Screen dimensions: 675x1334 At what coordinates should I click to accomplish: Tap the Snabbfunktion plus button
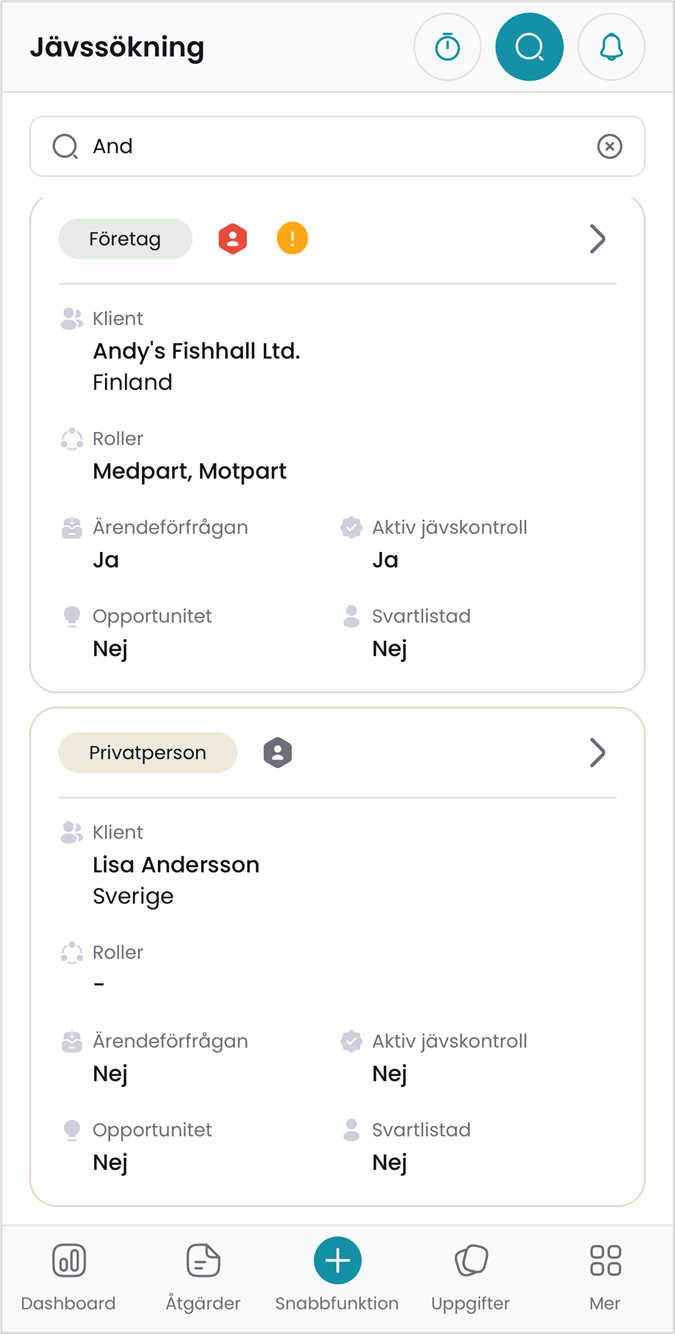(337, 1261)
